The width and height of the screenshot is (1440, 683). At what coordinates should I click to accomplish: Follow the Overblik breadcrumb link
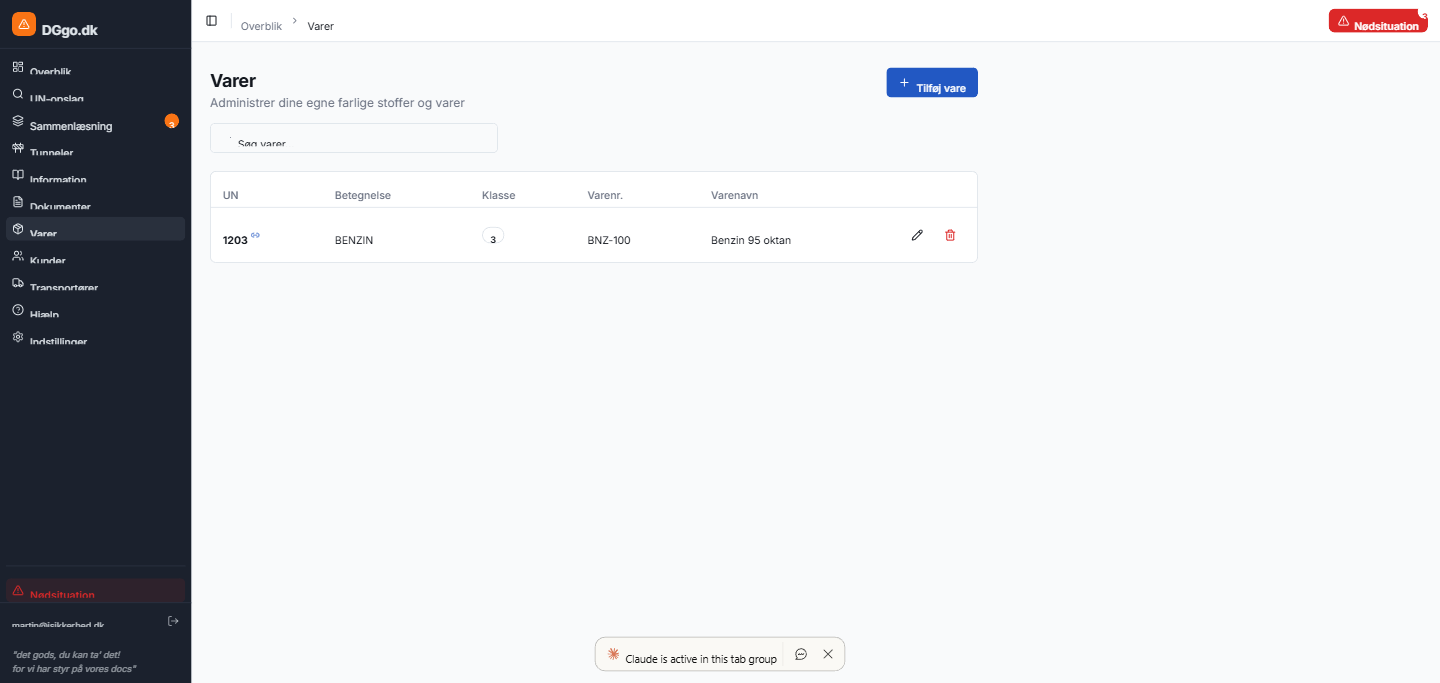pos(261,26)
